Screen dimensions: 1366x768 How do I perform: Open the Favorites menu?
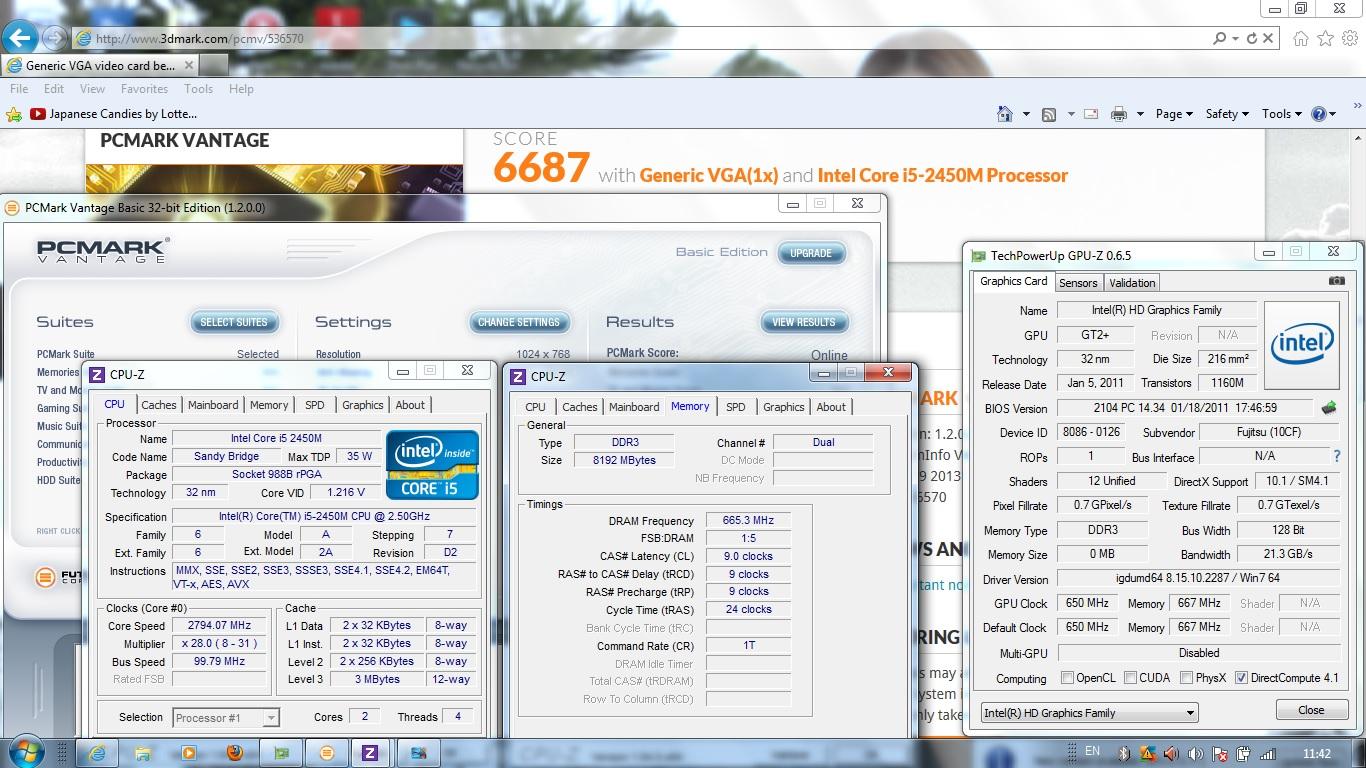tap(144, 89)
